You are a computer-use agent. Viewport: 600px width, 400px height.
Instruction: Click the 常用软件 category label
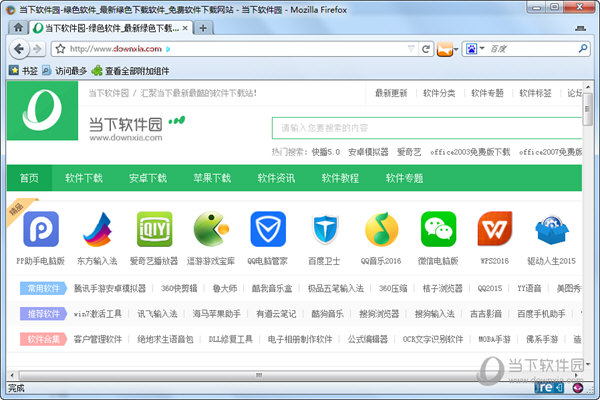click(43, 288)
